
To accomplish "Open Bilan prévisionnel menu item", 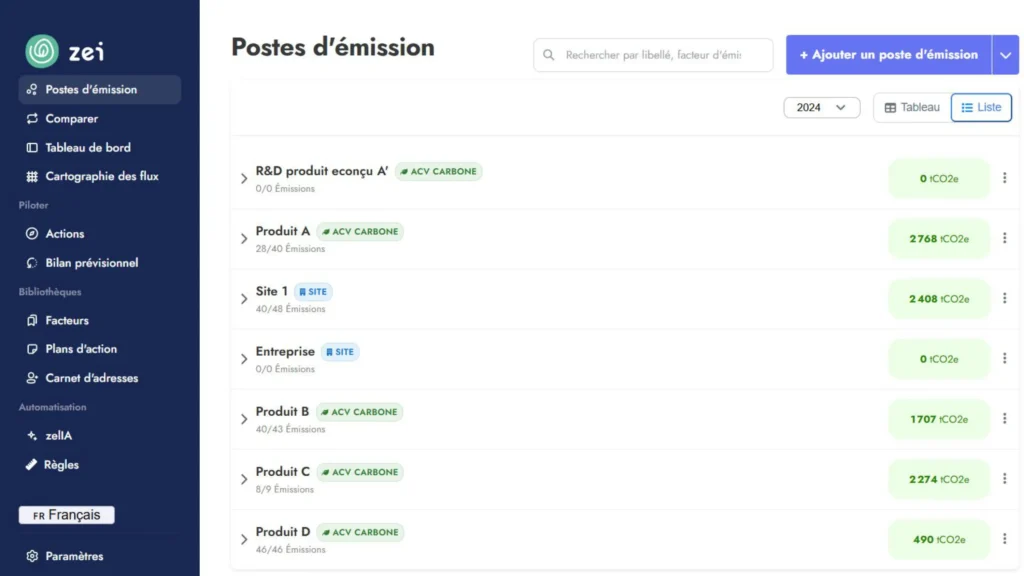I will [91, 263].
